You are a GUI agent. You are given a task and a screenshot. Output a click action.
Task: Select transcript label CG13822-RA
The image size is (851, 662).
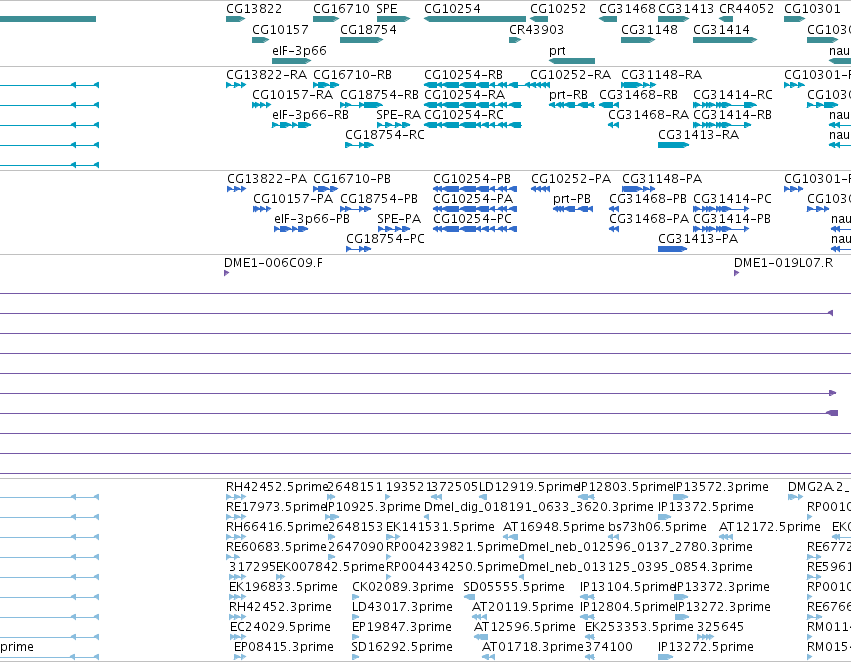(266, 74)
